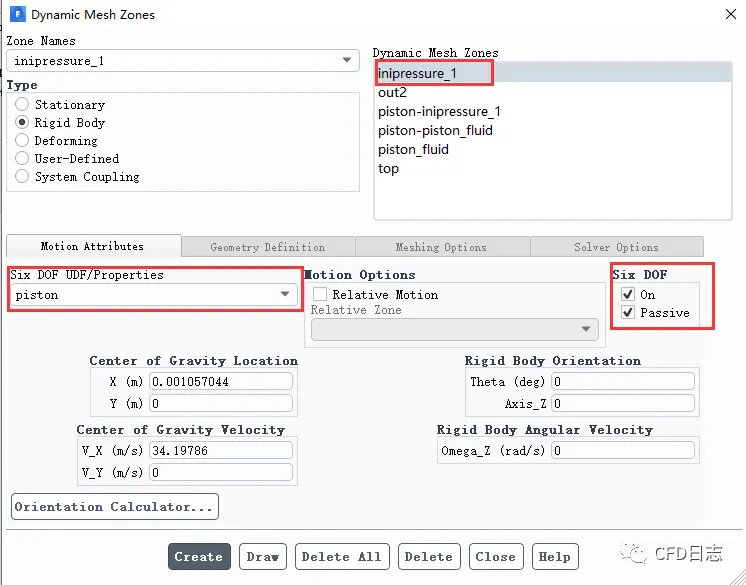The image size is (746, 585).
Task: Choose the Deforming type option
Action: click(x=23, y=141)
